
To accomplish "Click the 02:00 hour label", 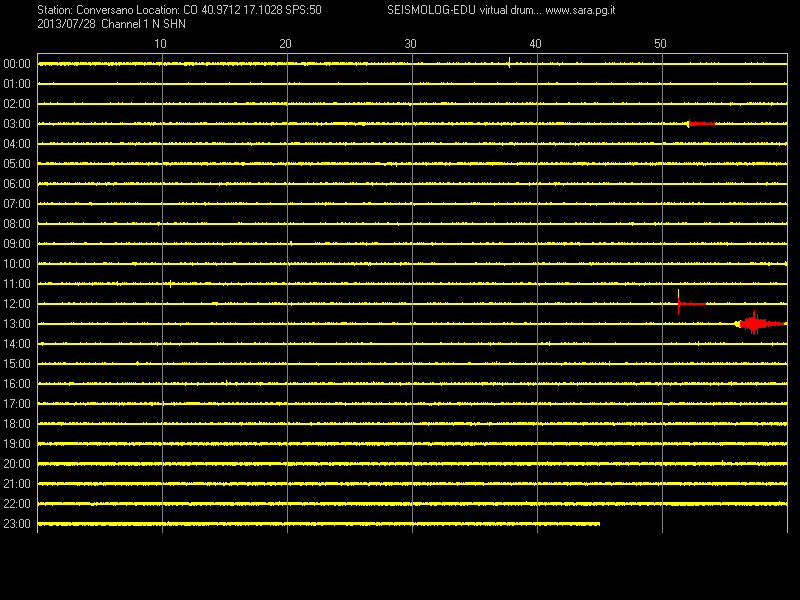I will click(x=17, y=104).
